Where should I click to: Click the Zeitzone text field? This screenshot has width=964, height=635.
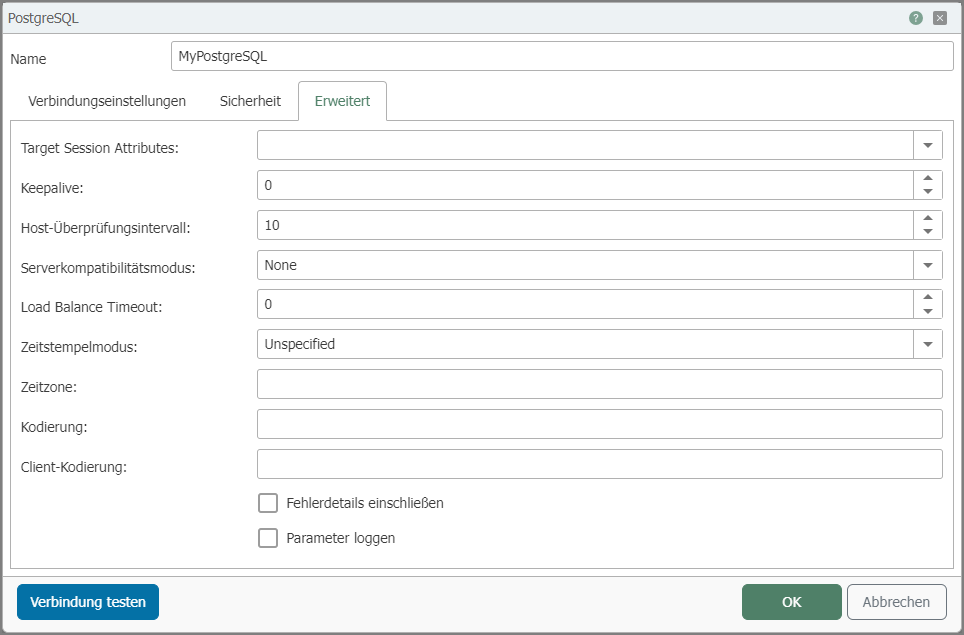tap(599, 385)
